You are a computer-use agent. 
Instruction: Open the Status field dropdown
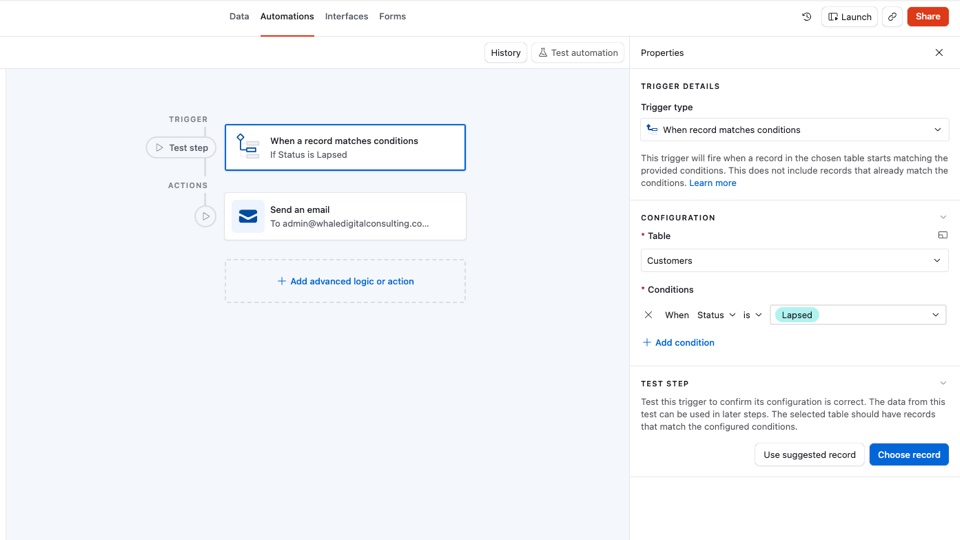click(x=716, y=315)
